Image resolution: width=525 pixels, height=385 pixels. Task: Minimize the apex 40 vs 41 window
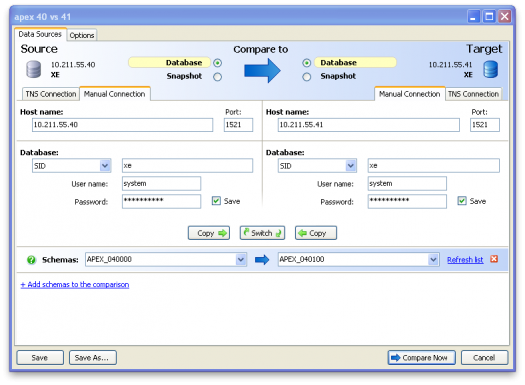(473, 16)
